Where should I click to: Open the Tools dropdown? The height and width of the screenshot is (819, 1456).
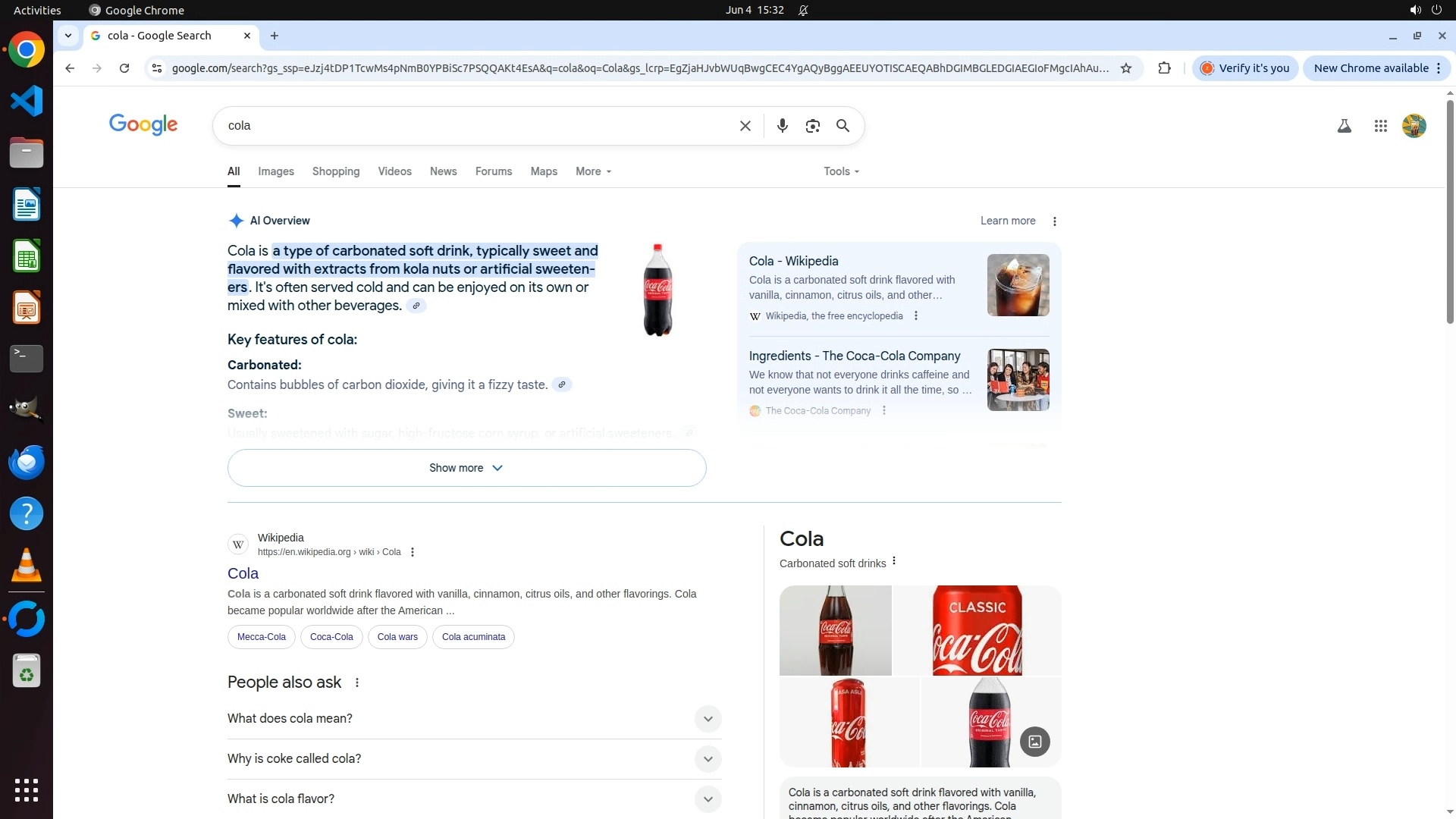tap(841, 171)
